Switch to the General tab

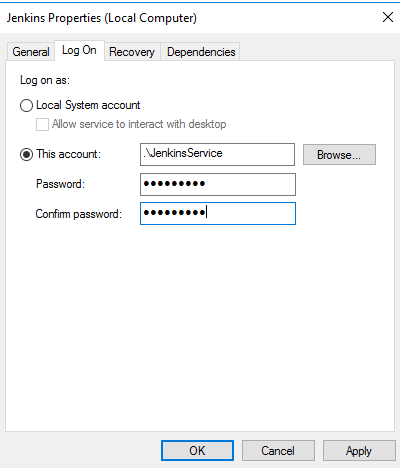click(x=31, y=52)
